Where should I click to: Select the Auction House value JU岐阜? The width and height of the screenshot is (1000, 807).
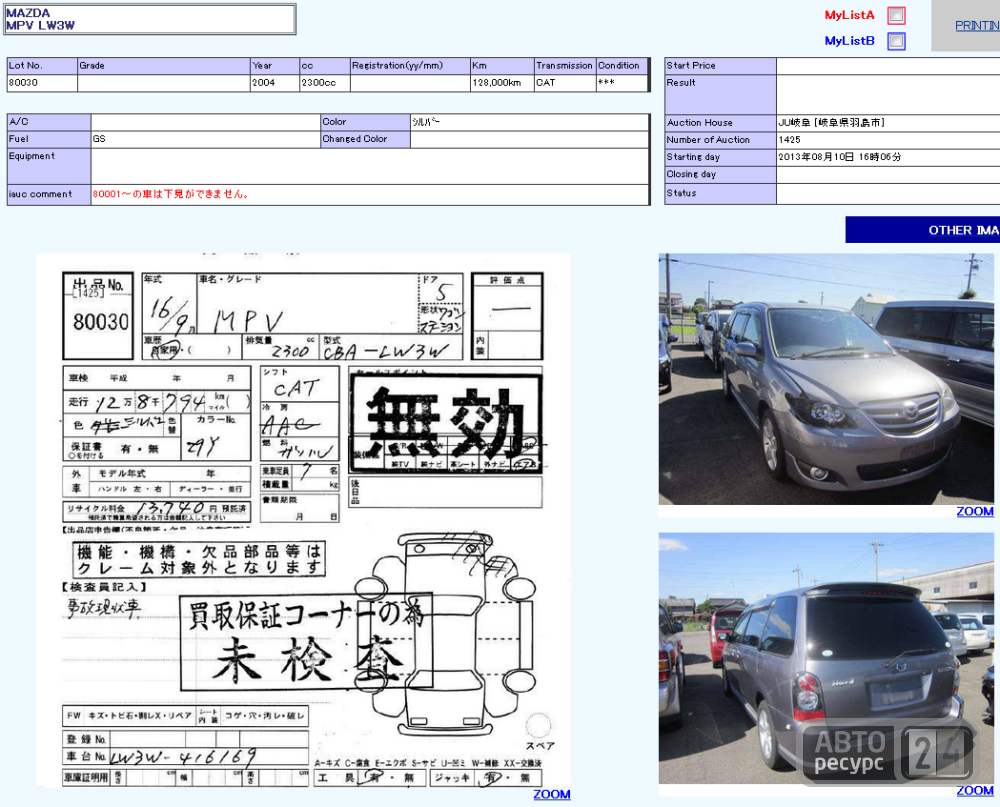(831, 122)
